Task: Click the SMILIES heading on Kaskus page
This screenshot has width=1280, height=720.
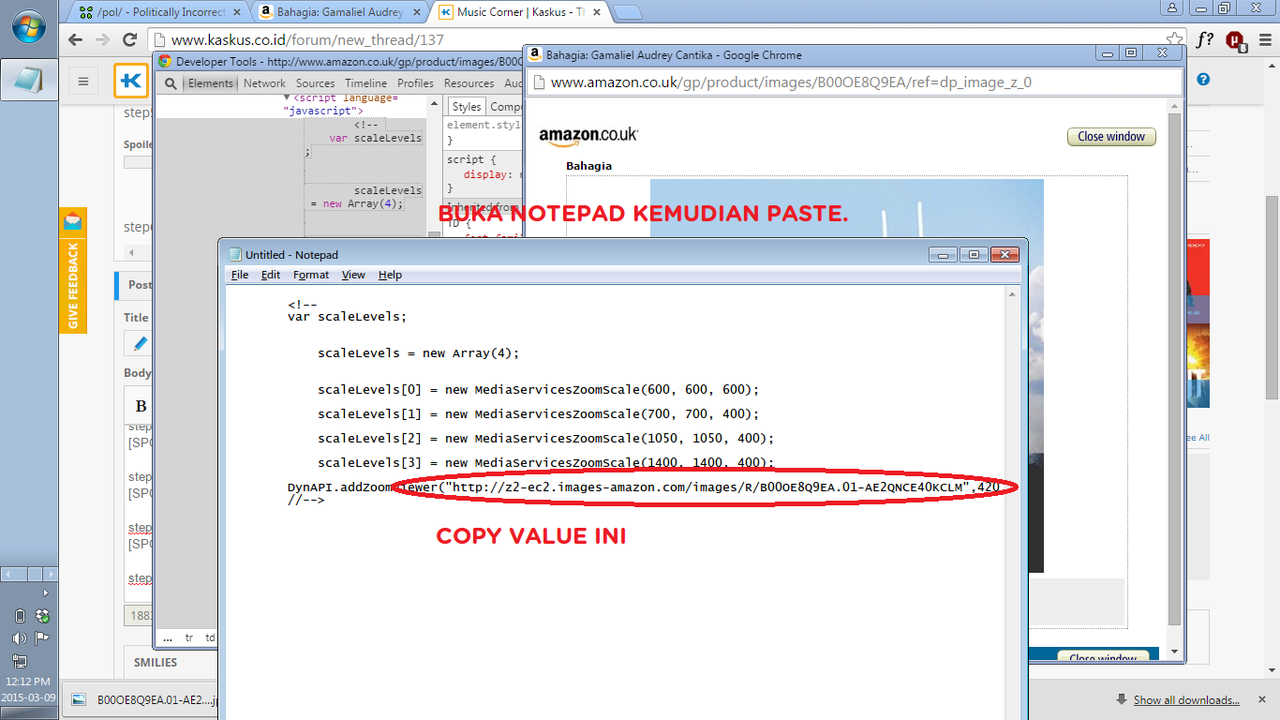Action: point(155,662)
